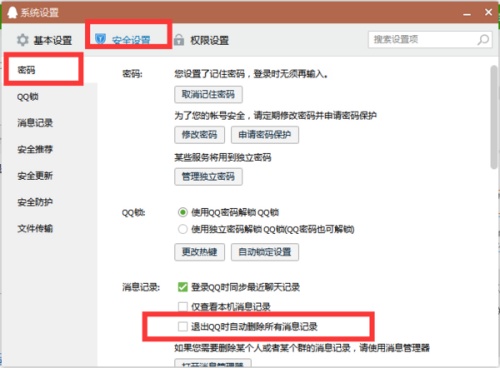
Task: Select 文件传输 in the left sidebar
Action: [35, 228]
